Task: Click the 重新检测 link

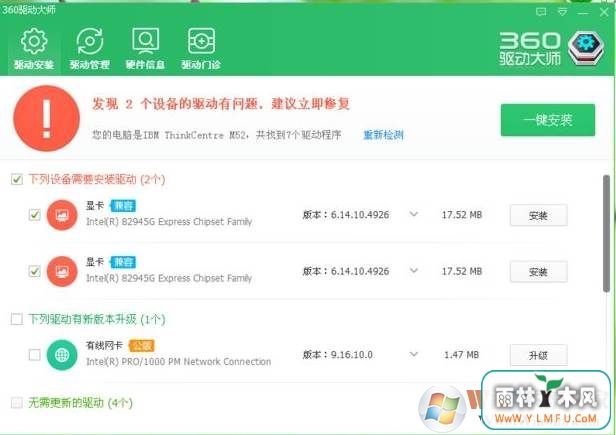Action: coord(383,135)
